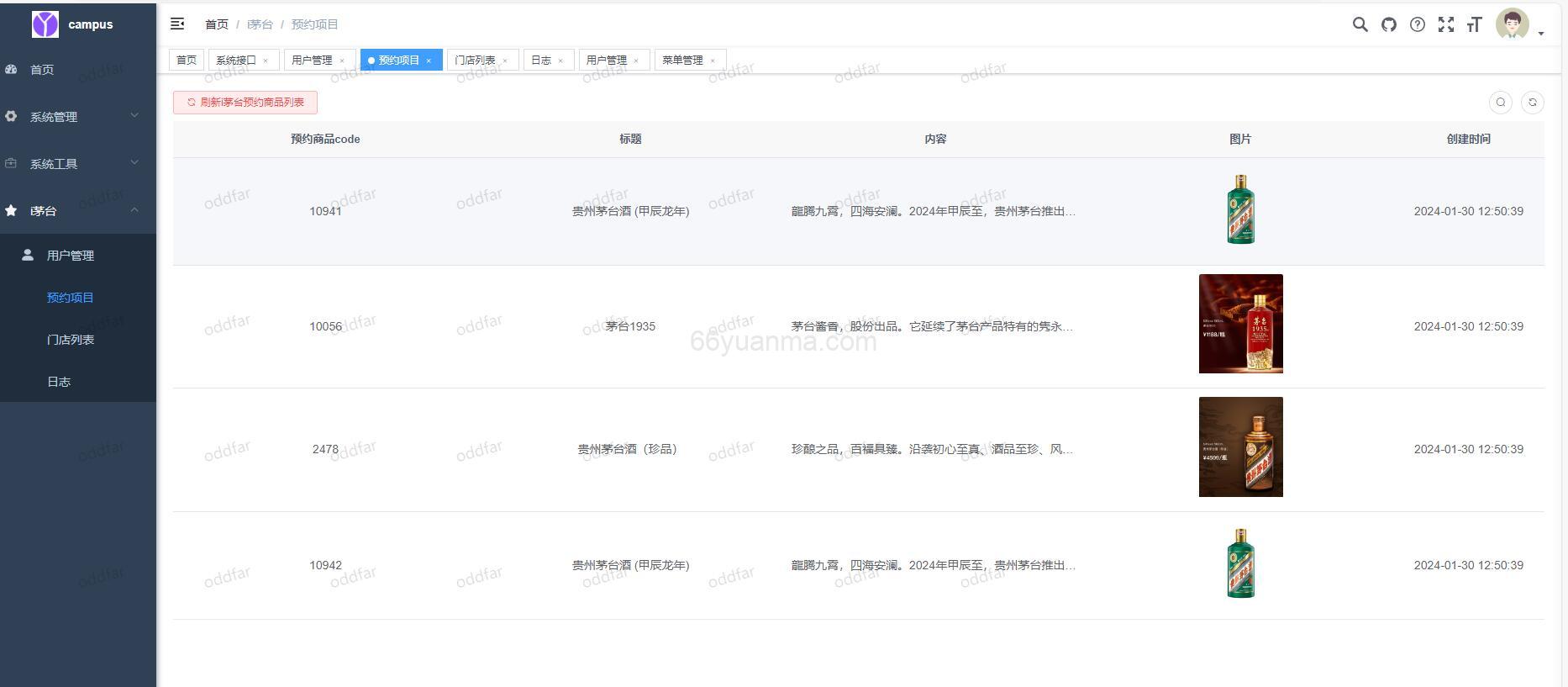Click the 预约商品code column header
The image size is (1568, 687).
click(325, 139)
